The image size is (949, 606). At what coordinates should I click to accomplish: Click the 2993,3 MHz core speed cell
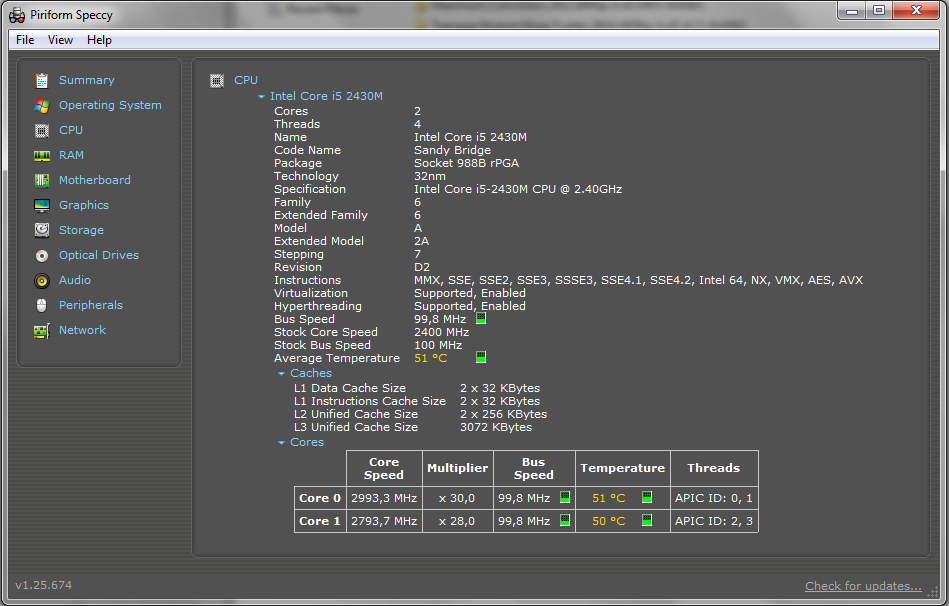384,498
